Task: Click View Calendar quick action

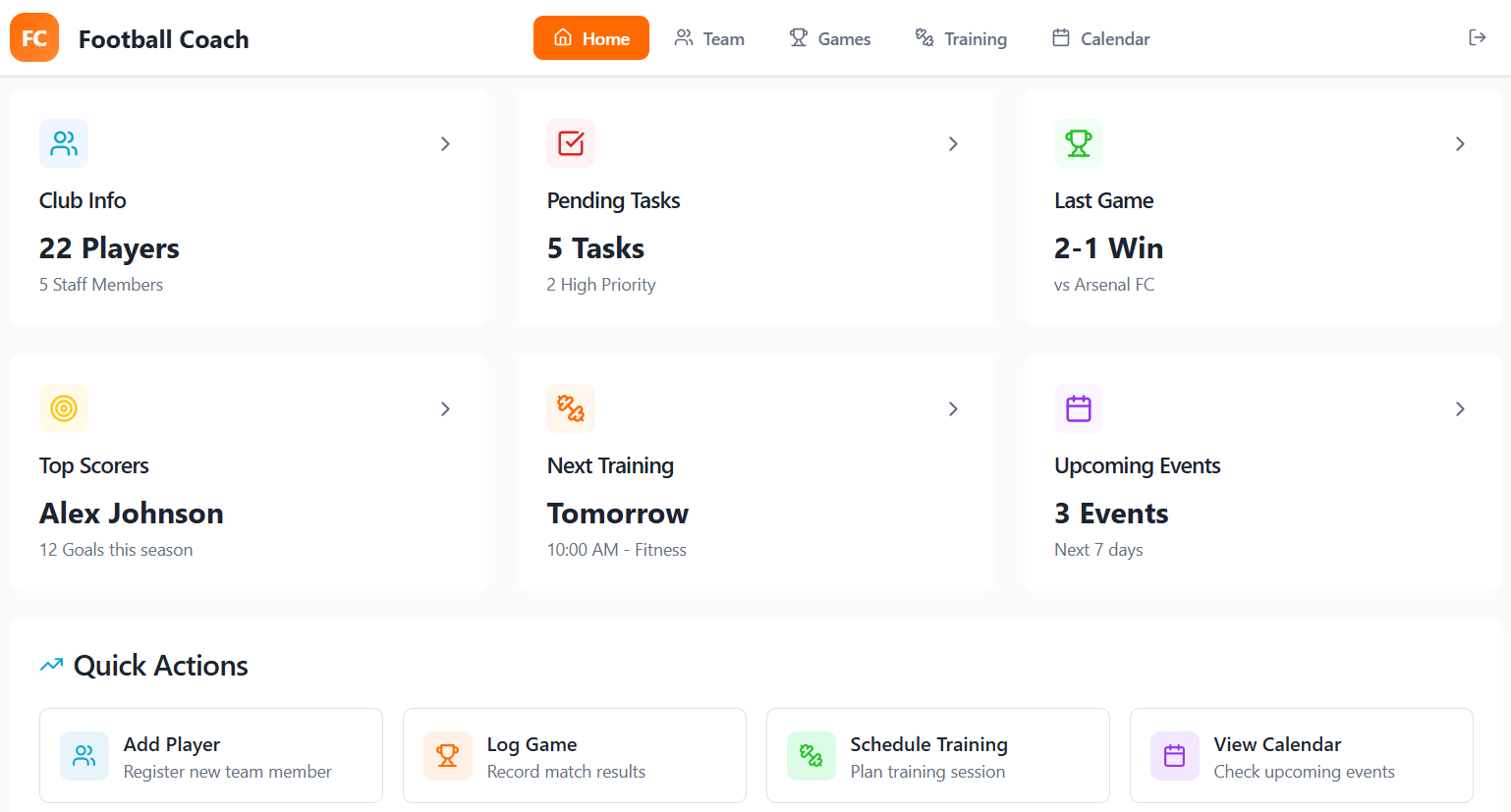Action: [x=1302, y=756]
